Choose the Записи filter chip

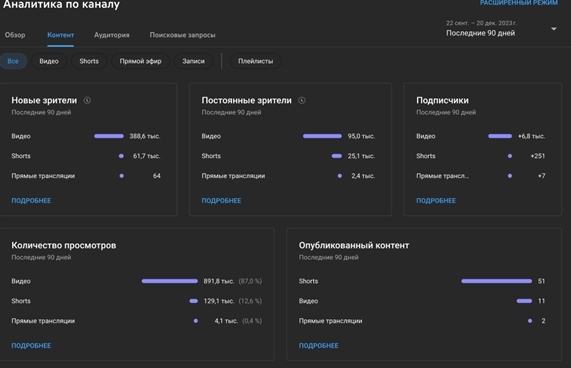193,61
